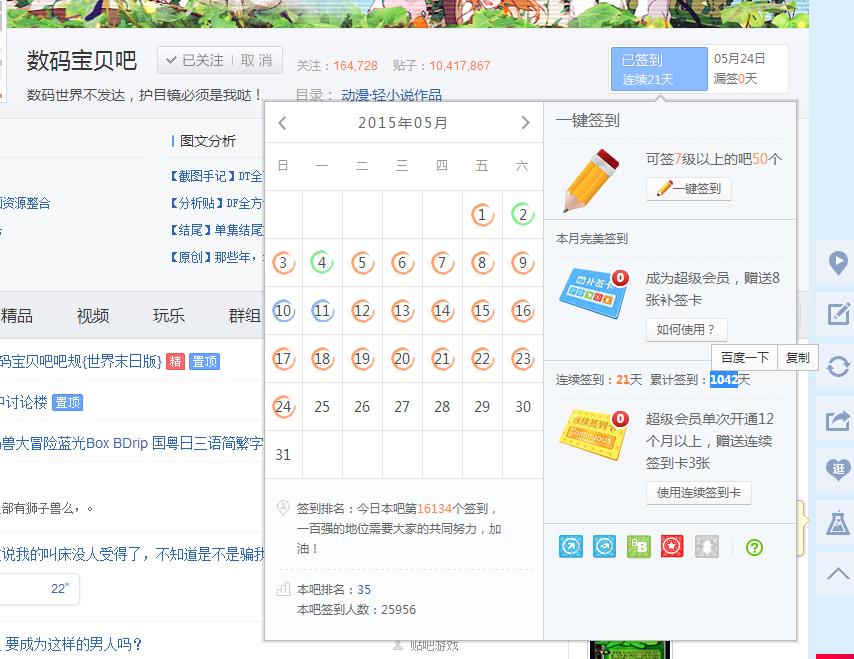Click the 已签到 sign-in status button

click(x=659, y=69)
